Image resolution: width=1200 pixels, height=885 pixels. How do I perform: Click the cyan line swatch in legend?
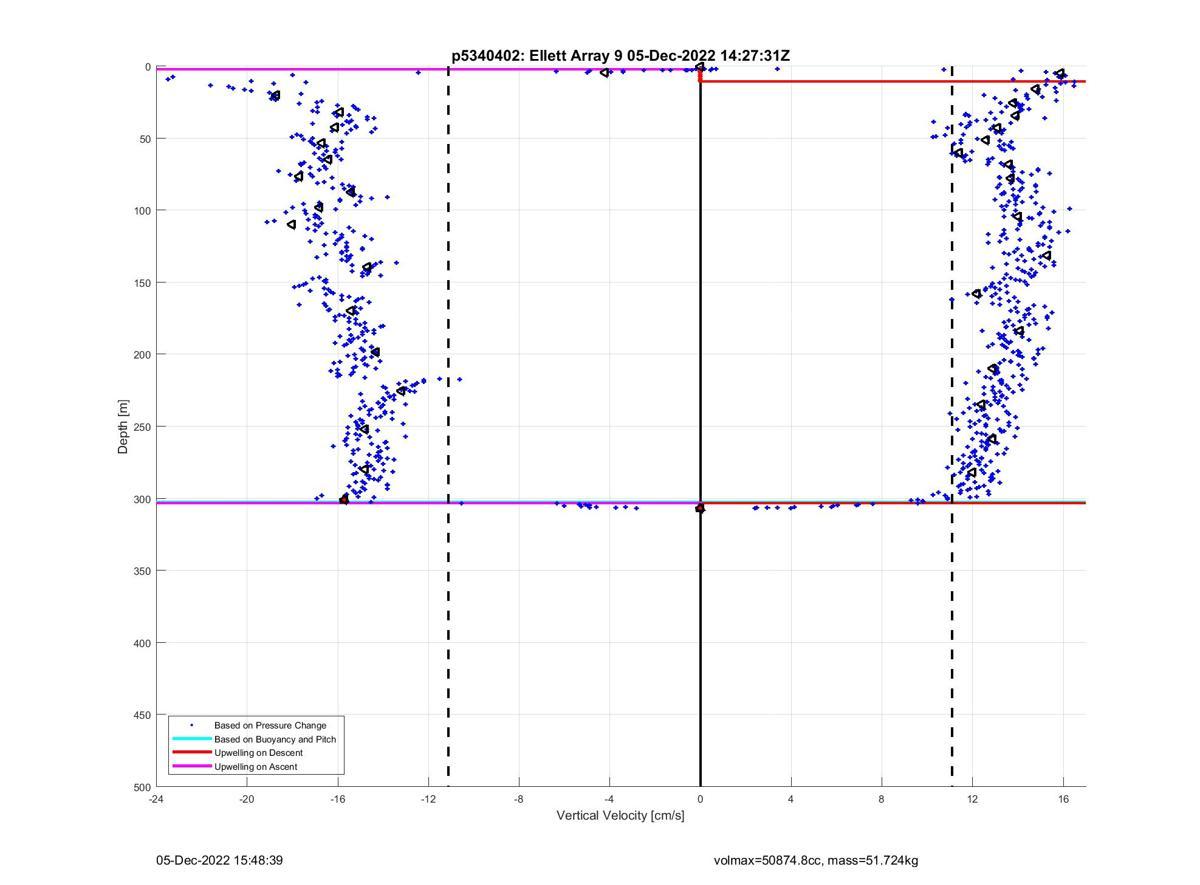[x=191, y=739]
